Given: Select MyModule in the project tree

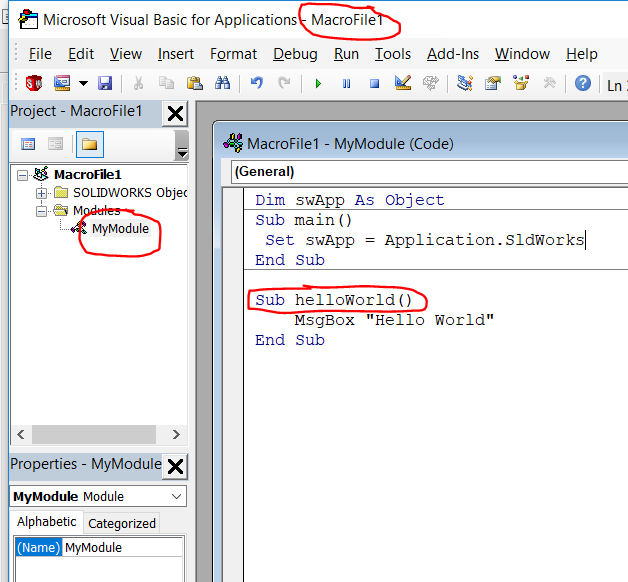Looking at the screenshot, I should 120,229.
